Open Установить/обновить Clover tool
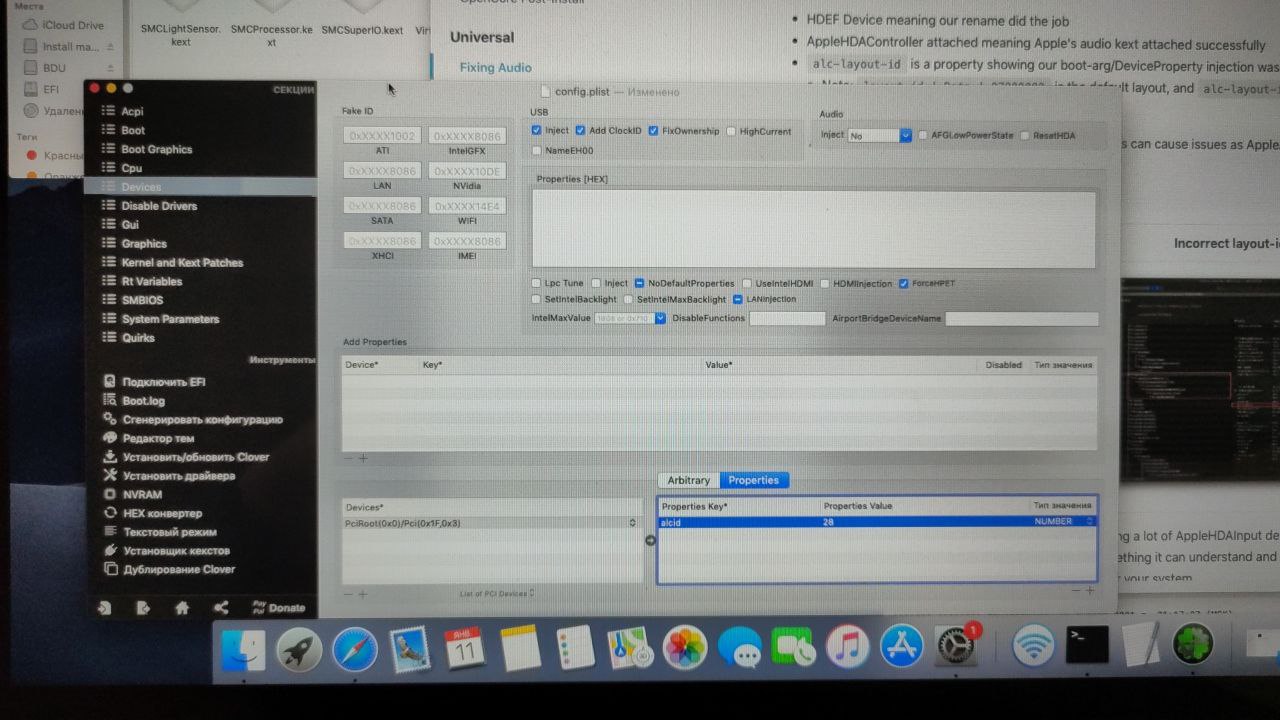 [x=196, y=457]
